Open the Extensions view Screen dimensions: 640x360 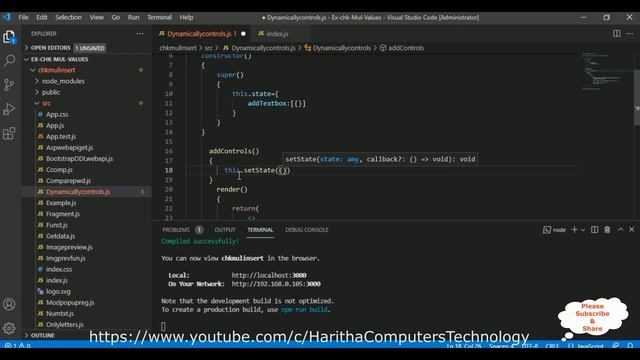[9, 133]
